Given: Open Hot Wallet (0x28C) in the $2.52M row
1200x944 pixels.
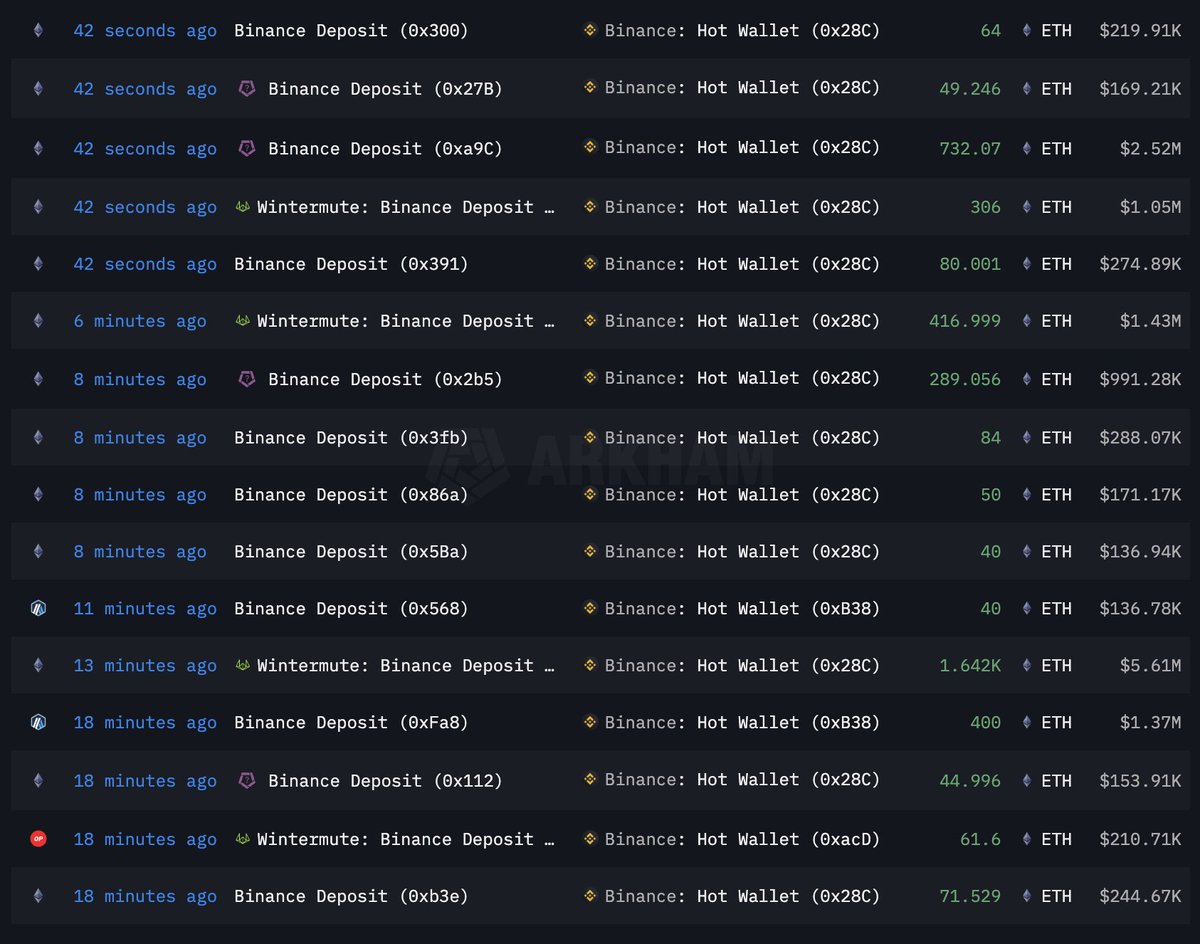Looking at the screenshot, I should 789,148.
